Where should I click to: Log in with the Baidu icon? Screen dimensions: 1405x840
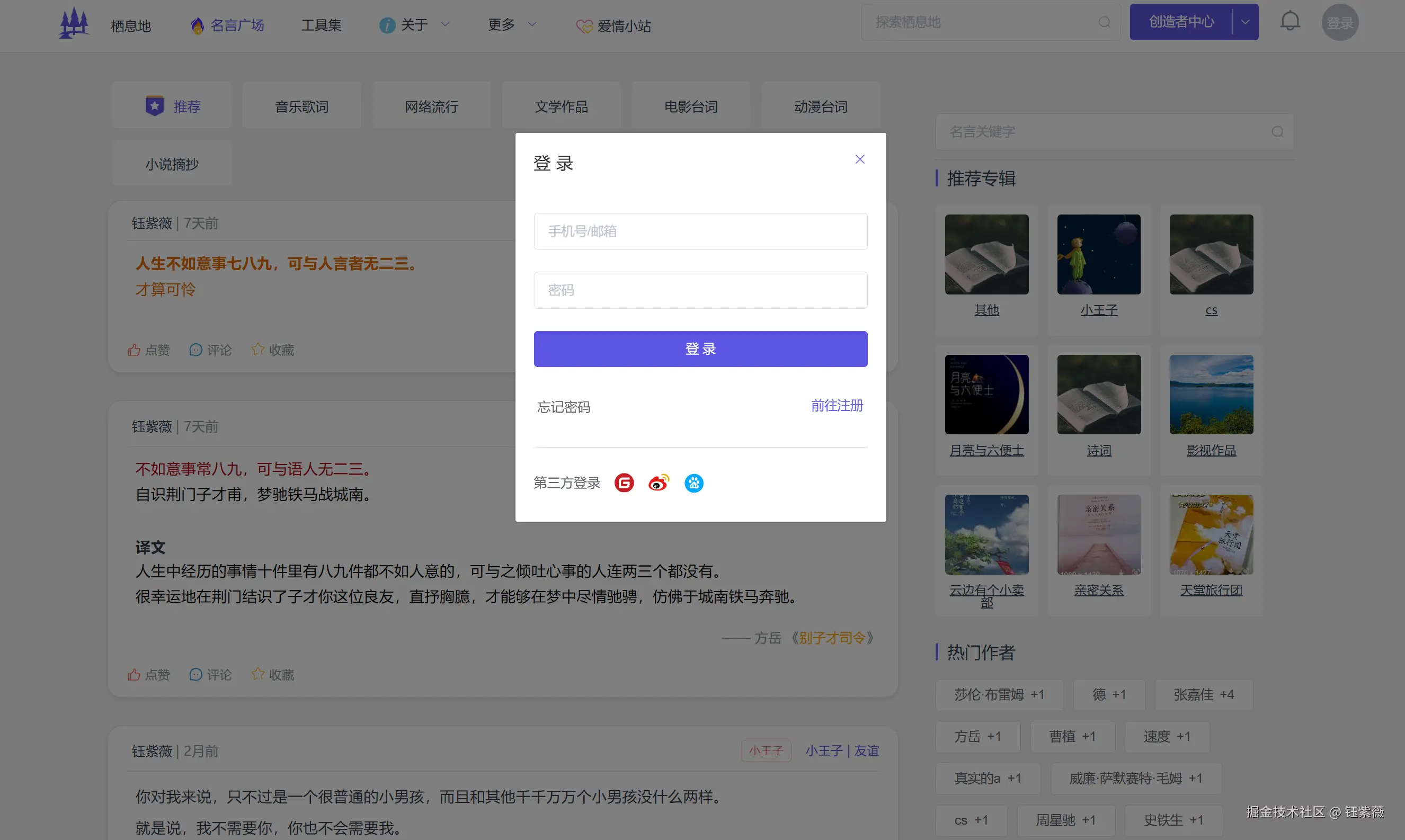693,483
